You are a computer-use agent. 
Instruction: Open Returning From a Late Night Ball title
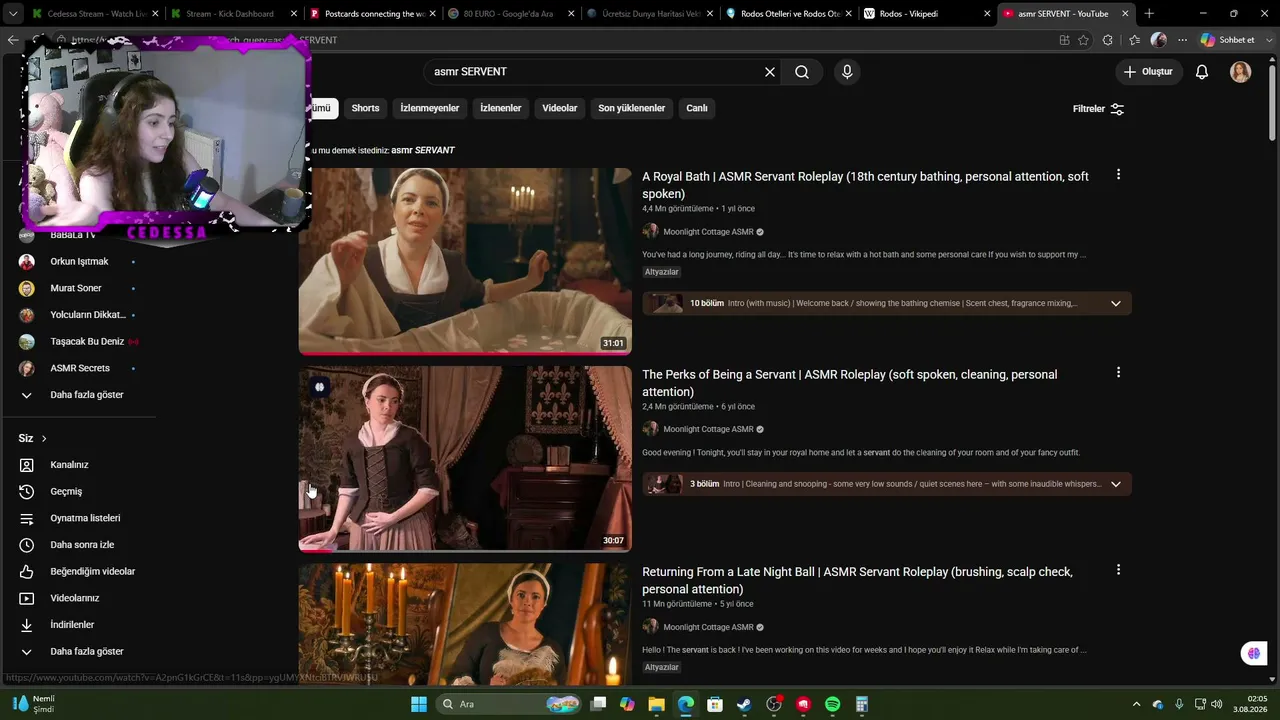click(x=858, y=580)
